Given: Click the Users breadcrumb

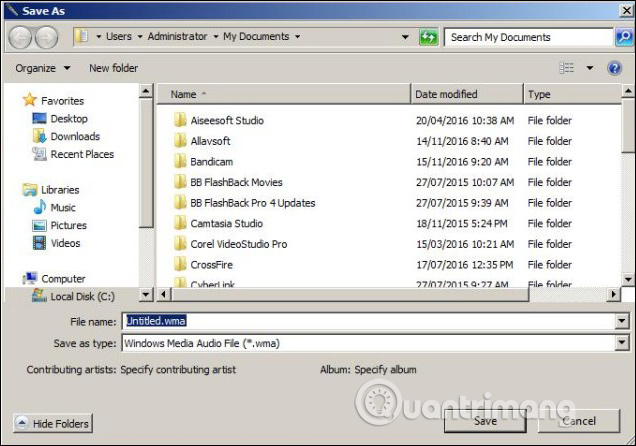Looking at the screenshot, I should [x=119, y=36].
